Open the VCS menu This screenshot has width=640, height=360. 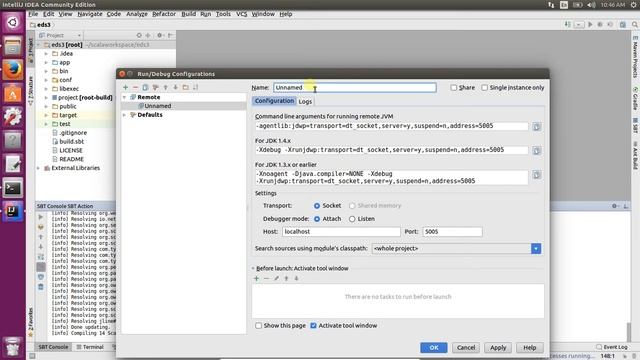point(242,14)
